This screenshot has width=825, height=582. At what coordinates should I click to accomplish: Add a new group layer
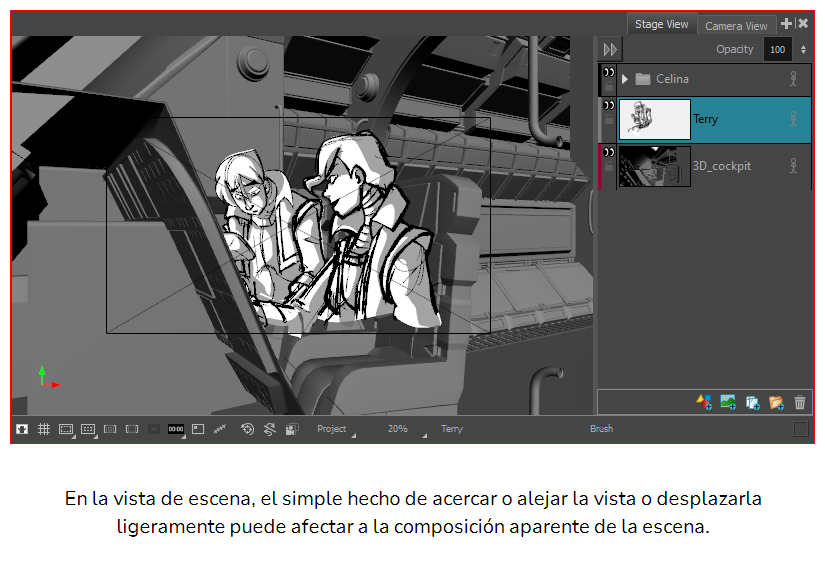[x=776, y=402]
